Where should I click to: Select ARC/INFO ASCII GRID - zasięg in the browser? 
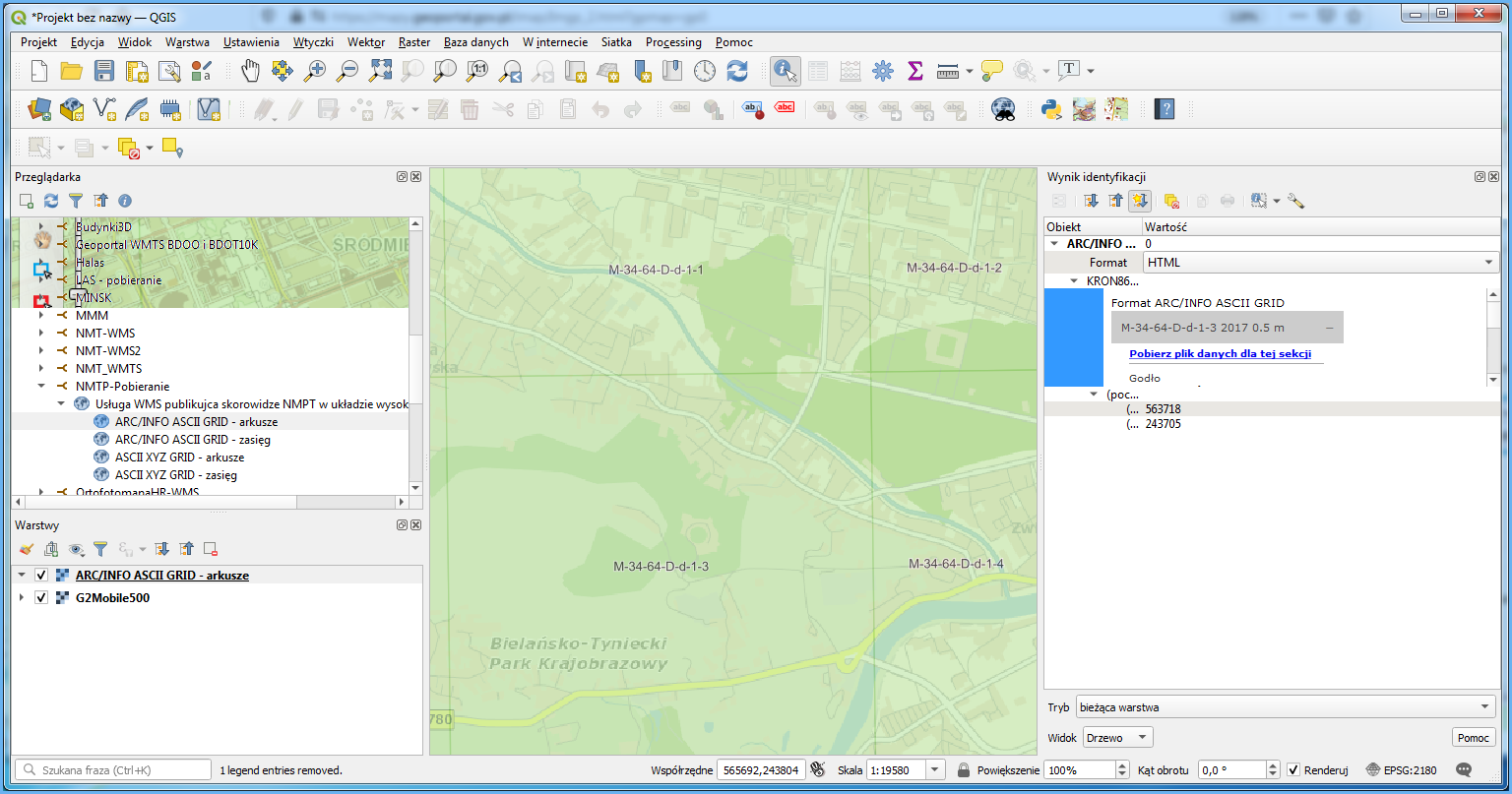193,440
